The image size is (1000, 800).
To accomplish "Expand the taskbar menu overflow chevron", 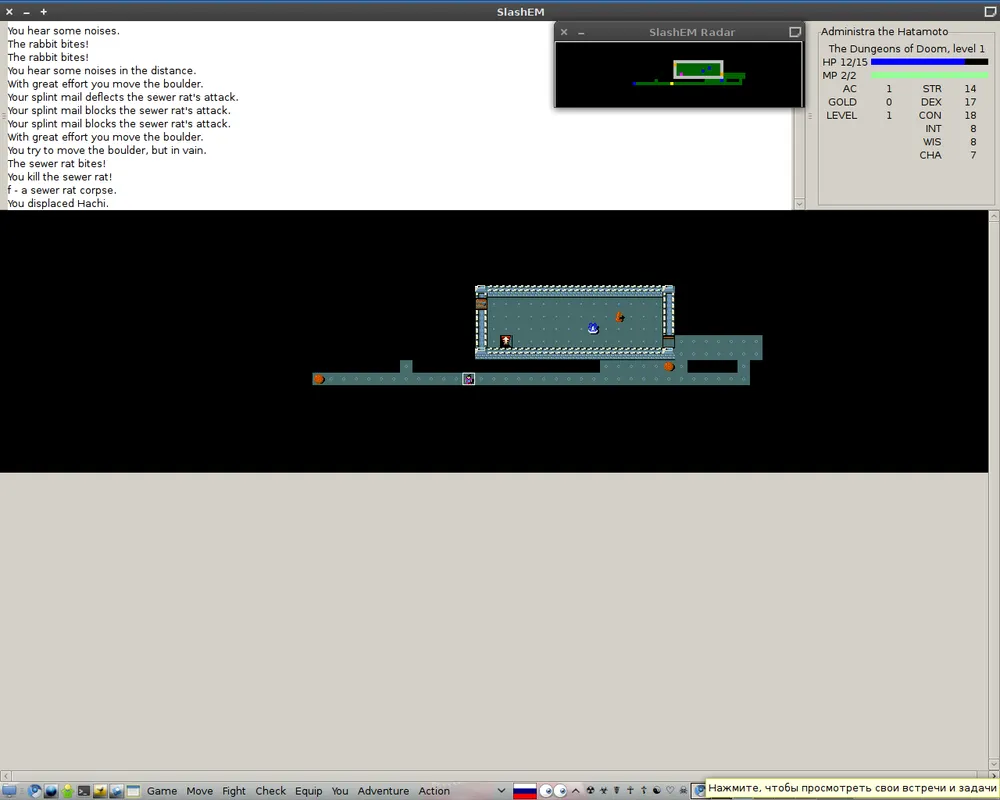I will (x=501, y=791).
